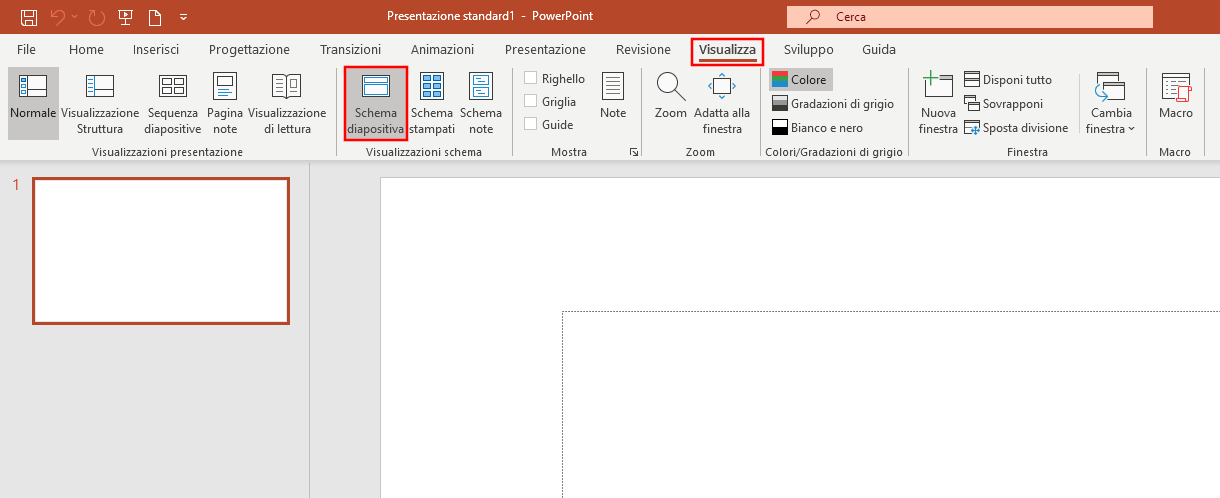Open the Animazioni tab
The width and height of the screenshot is (1220, 498).
(x=442, y=49)
